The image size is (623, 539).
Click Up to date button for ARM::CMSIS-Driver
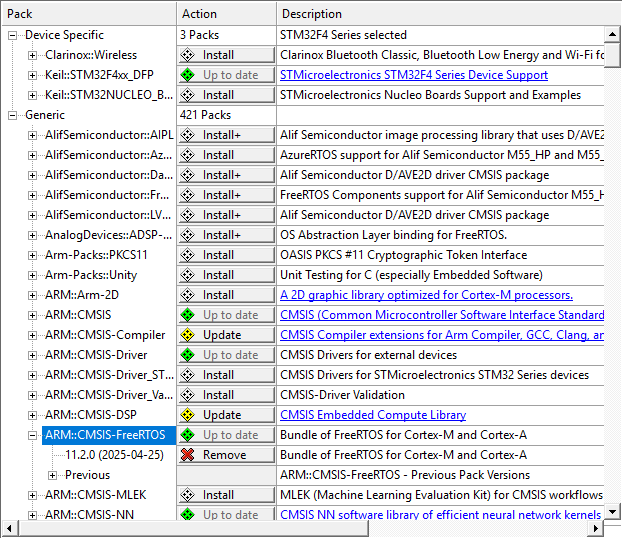pos(226,355)
